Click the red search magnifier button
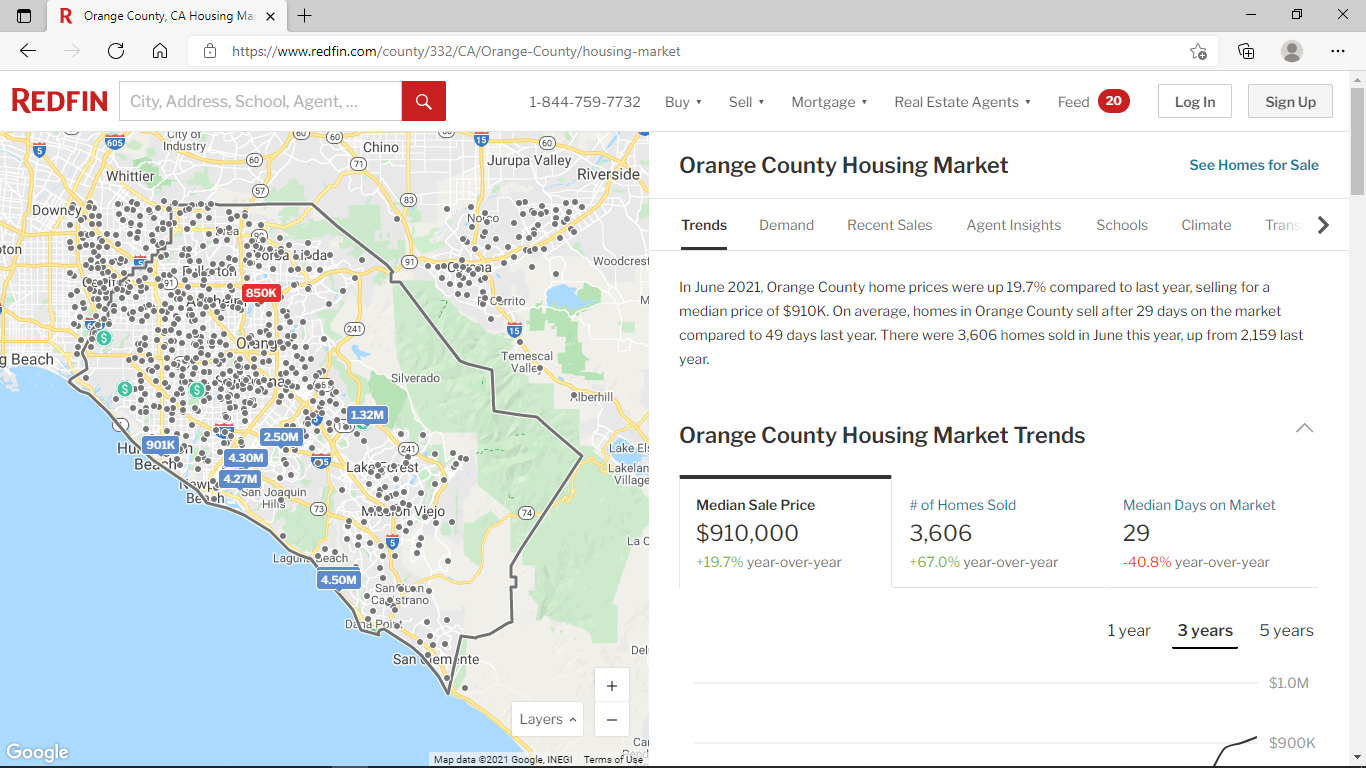The width and height of the screenshot is (1366, 768). 423,101
